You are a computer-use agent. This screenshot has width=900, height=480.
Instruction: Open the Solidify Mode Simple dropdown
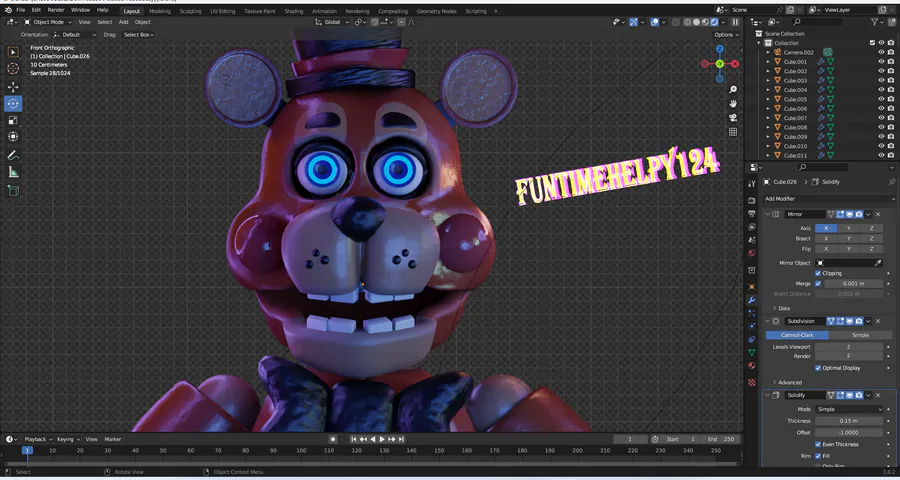849,409
